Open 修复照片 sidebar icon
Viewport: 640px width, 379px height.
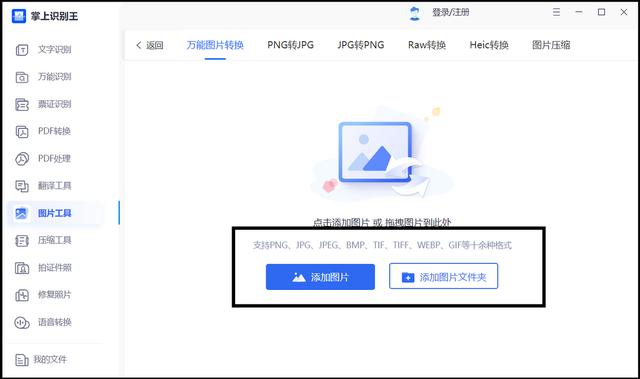pos(22,295)
